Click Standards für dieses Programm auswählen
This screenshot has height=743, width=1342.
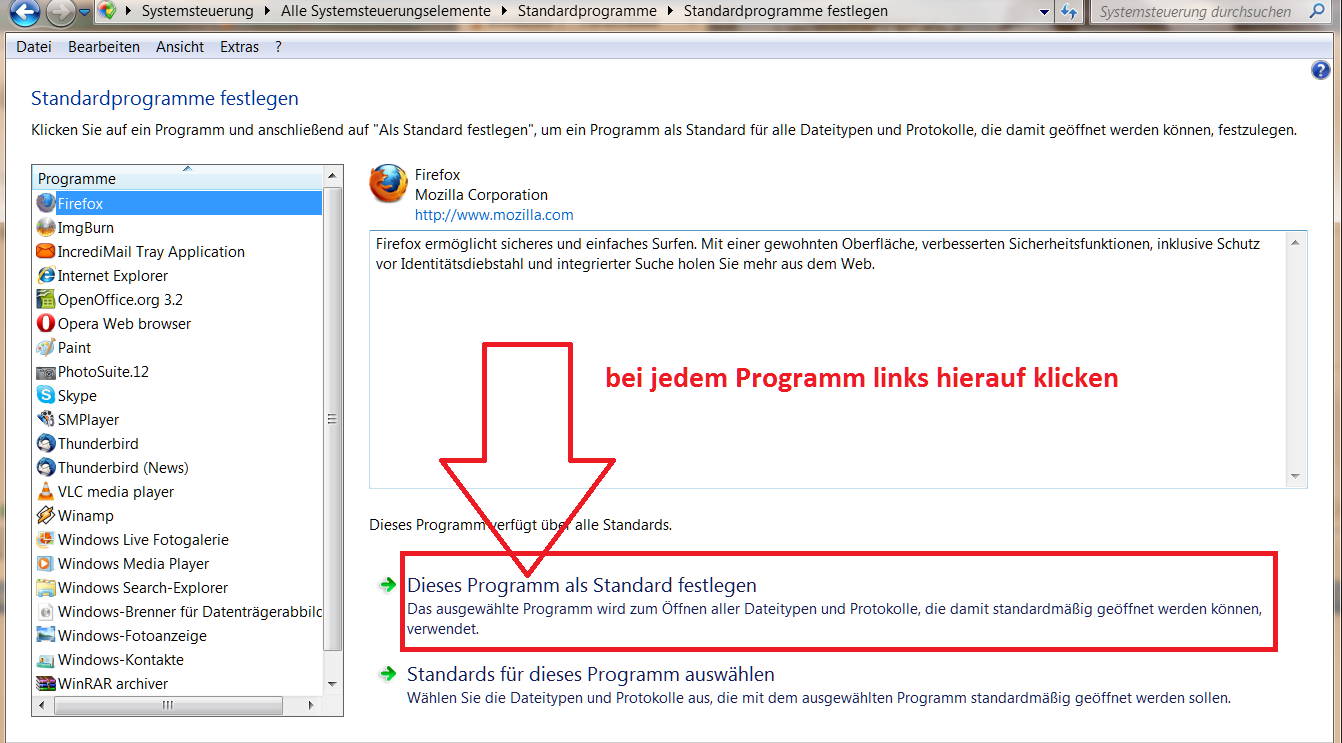click(x=591, y=674)
